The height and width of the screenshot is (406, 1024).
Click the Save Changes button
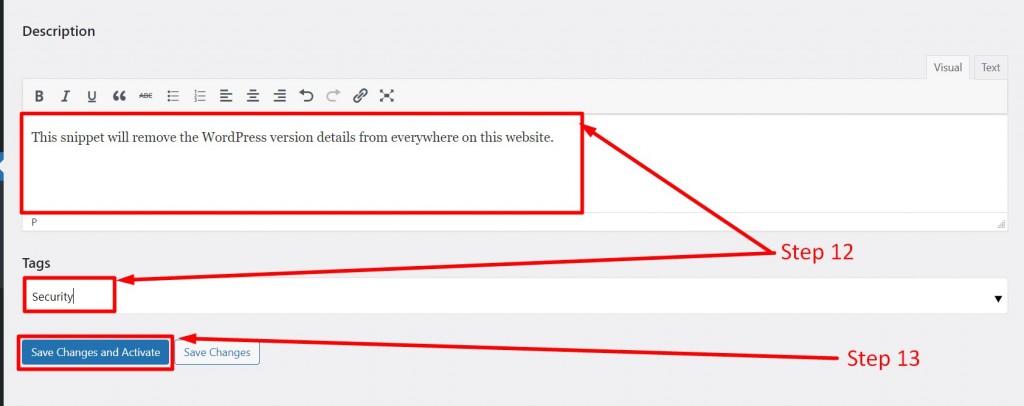tap(217, 352)
